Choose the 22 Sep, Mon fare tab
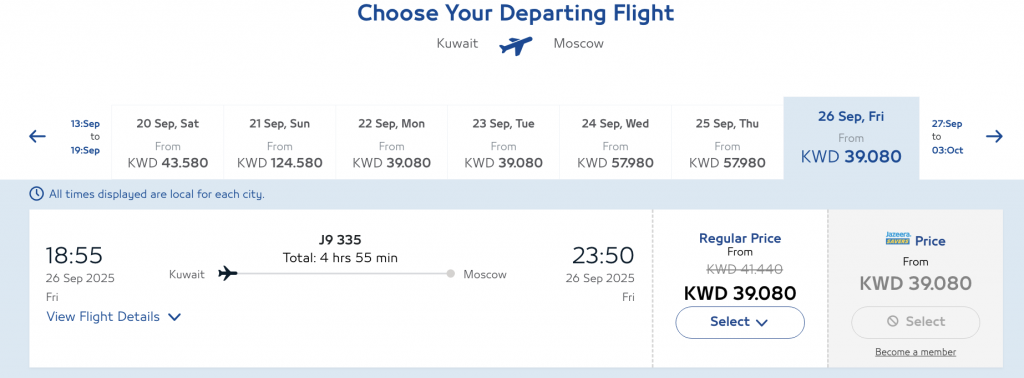This screenshot has height=378, width=1024. 392,142
